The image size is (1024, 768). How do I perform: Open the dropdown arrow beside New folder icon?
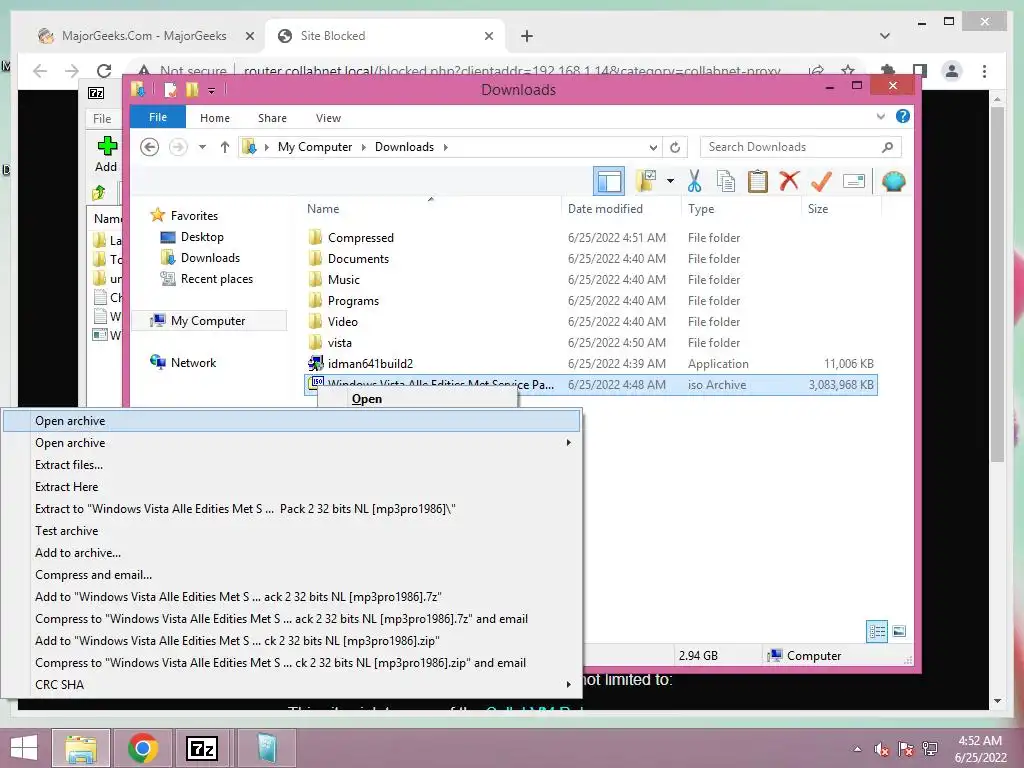click(670, 181)
